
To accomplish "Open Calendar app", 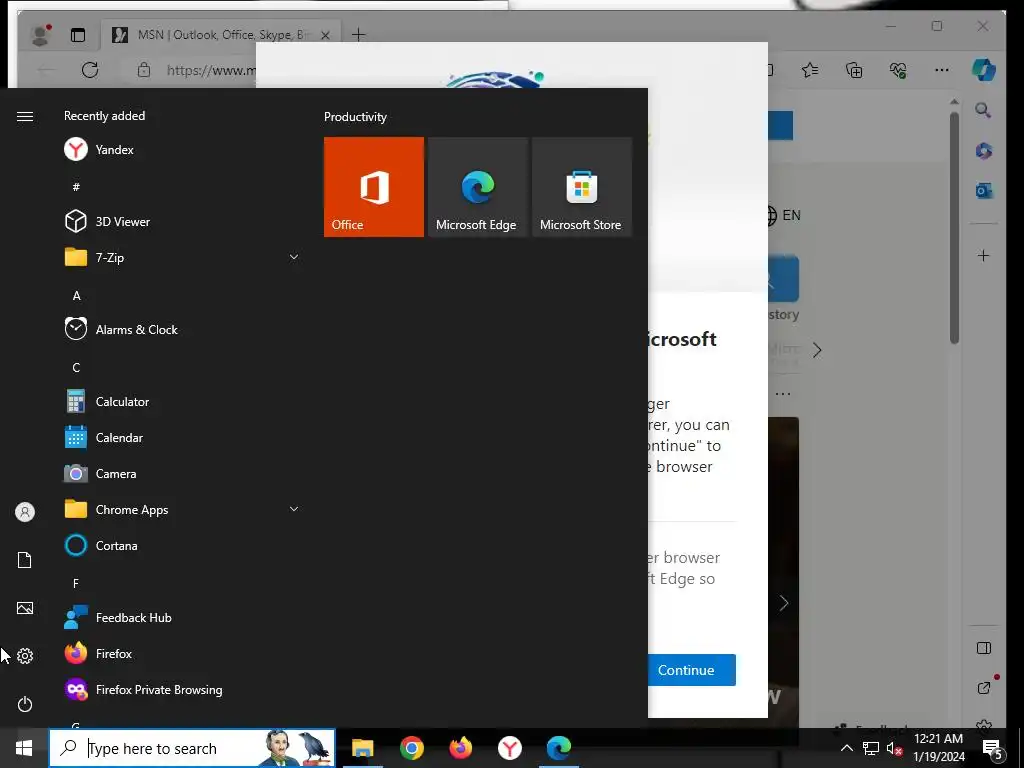I will pos(181,438).
